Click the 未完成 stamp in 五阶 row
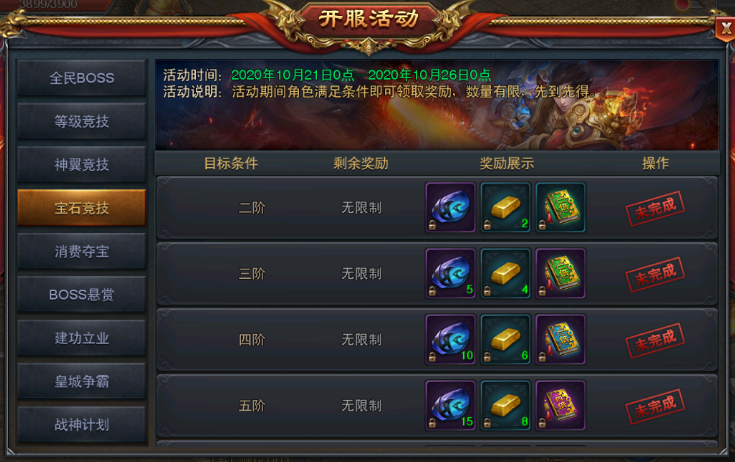 [655, 406]
